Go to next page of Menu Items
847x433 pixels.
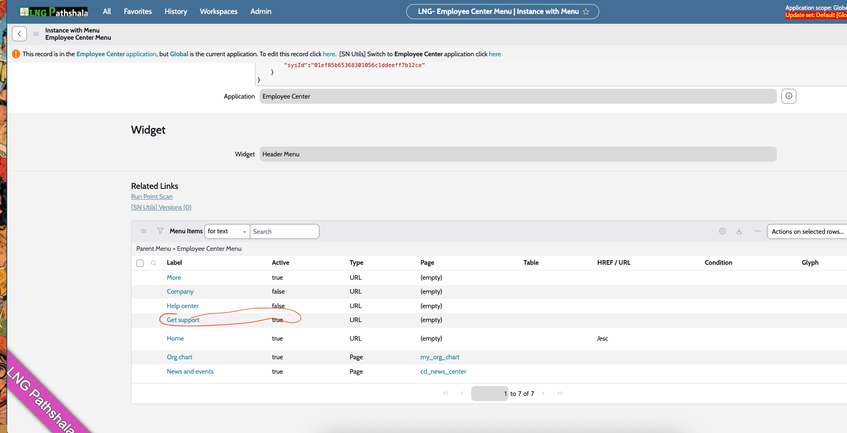[x=543, y=393]
